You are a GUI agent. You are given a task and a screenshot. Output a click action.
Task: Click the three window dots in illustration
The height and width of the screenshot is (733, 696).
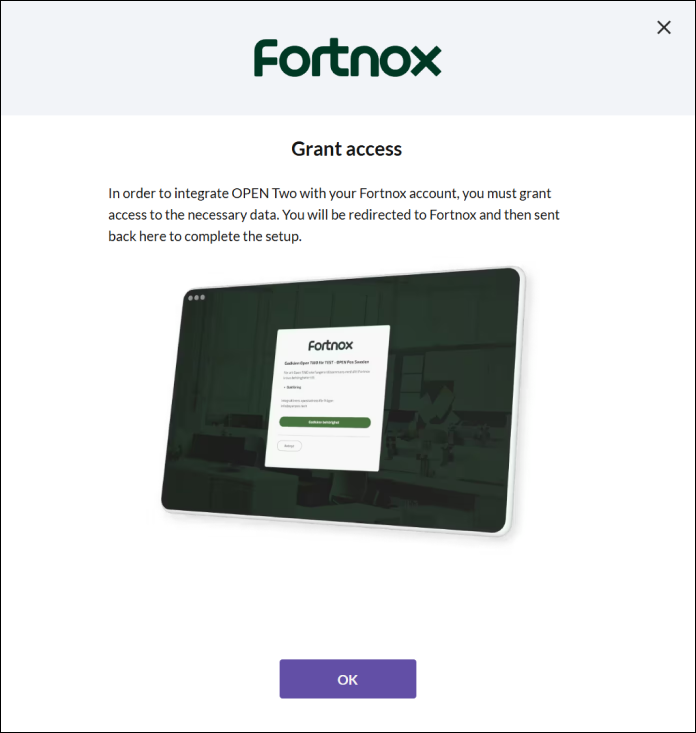pos(196,297)
